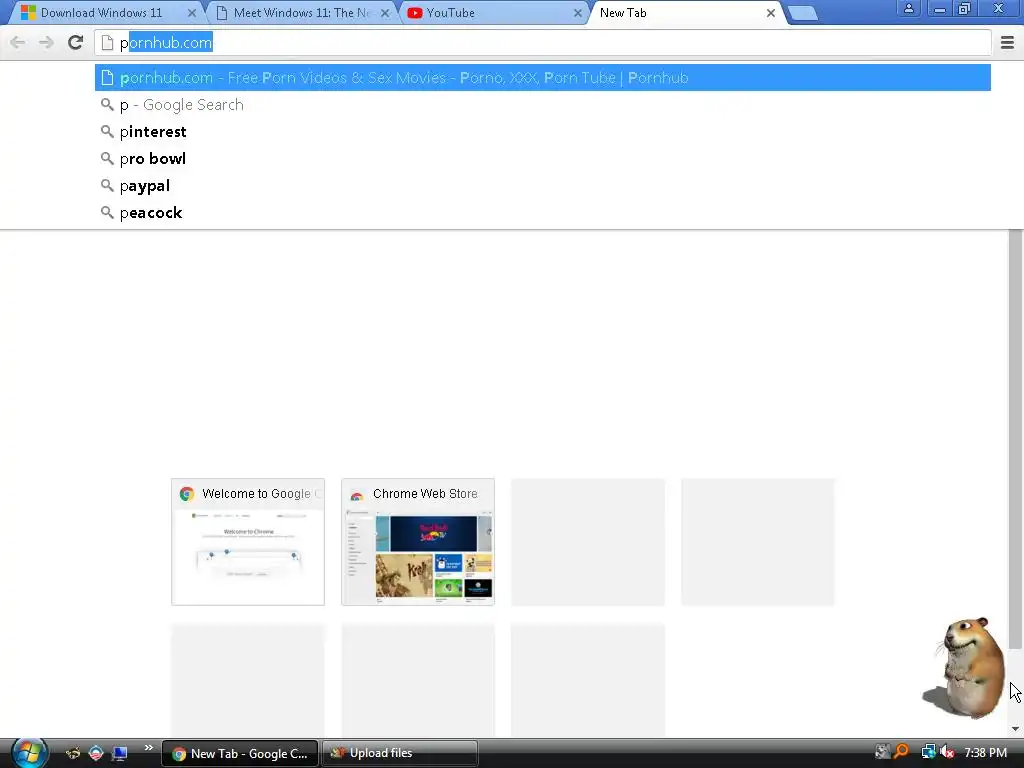Select the 'p - Google Search' suggestion
Image resolution: width=1024 pixels, height=768 pixels.
click(x=543, y=104)
